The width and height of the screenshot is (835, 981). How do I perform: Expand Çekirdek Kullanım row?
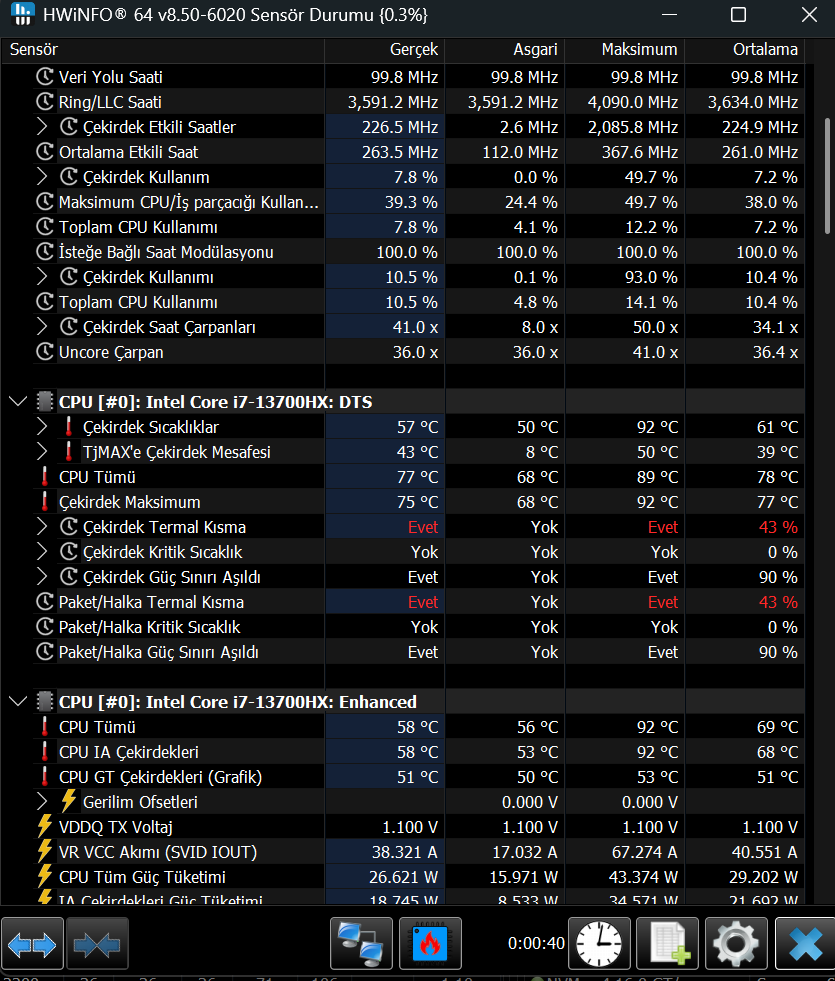[42, 177]
